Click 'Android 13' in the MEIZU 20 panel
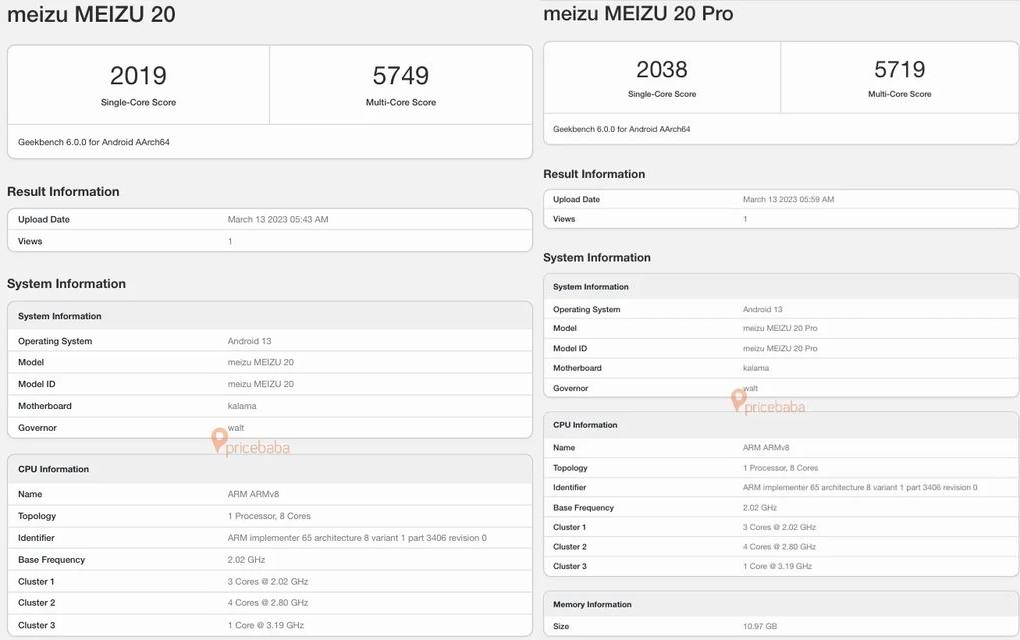 pos(249,341)
